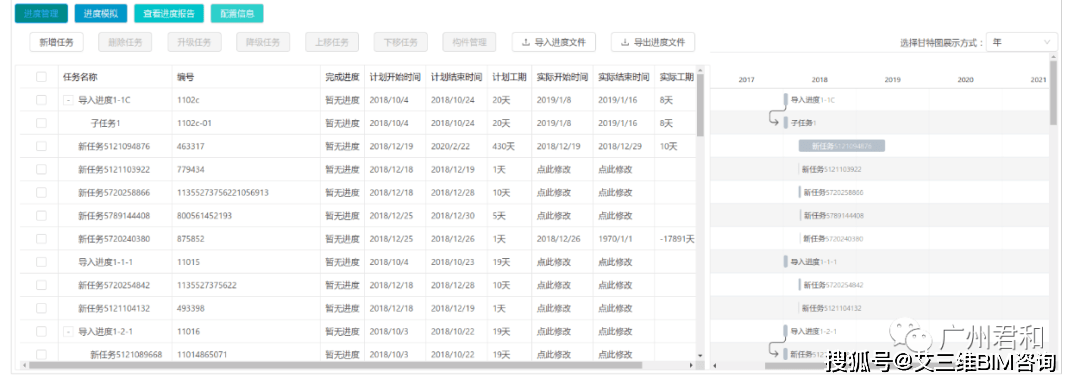Click the Gantt marker for 新任务5789144408
Viewport: 1080px width, 385px height.
click(x=800, y=216)
